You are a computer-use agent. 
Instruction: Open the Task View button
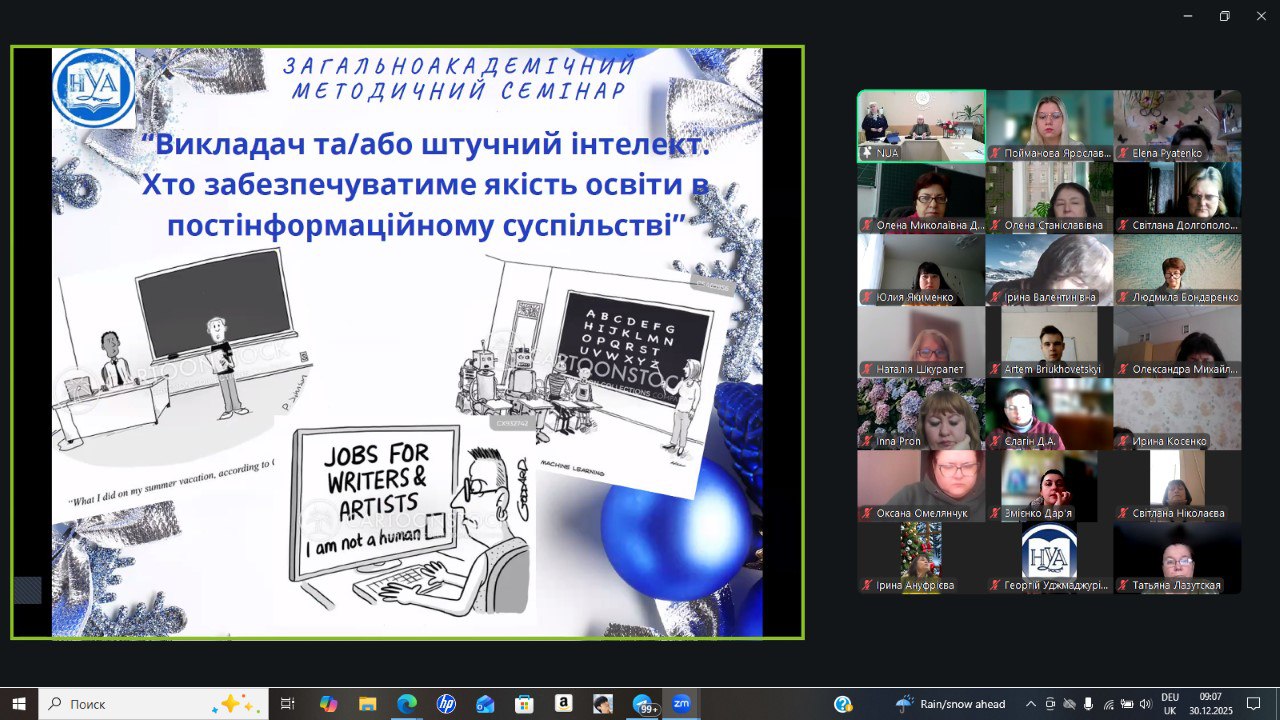click(x=288, y=704)
